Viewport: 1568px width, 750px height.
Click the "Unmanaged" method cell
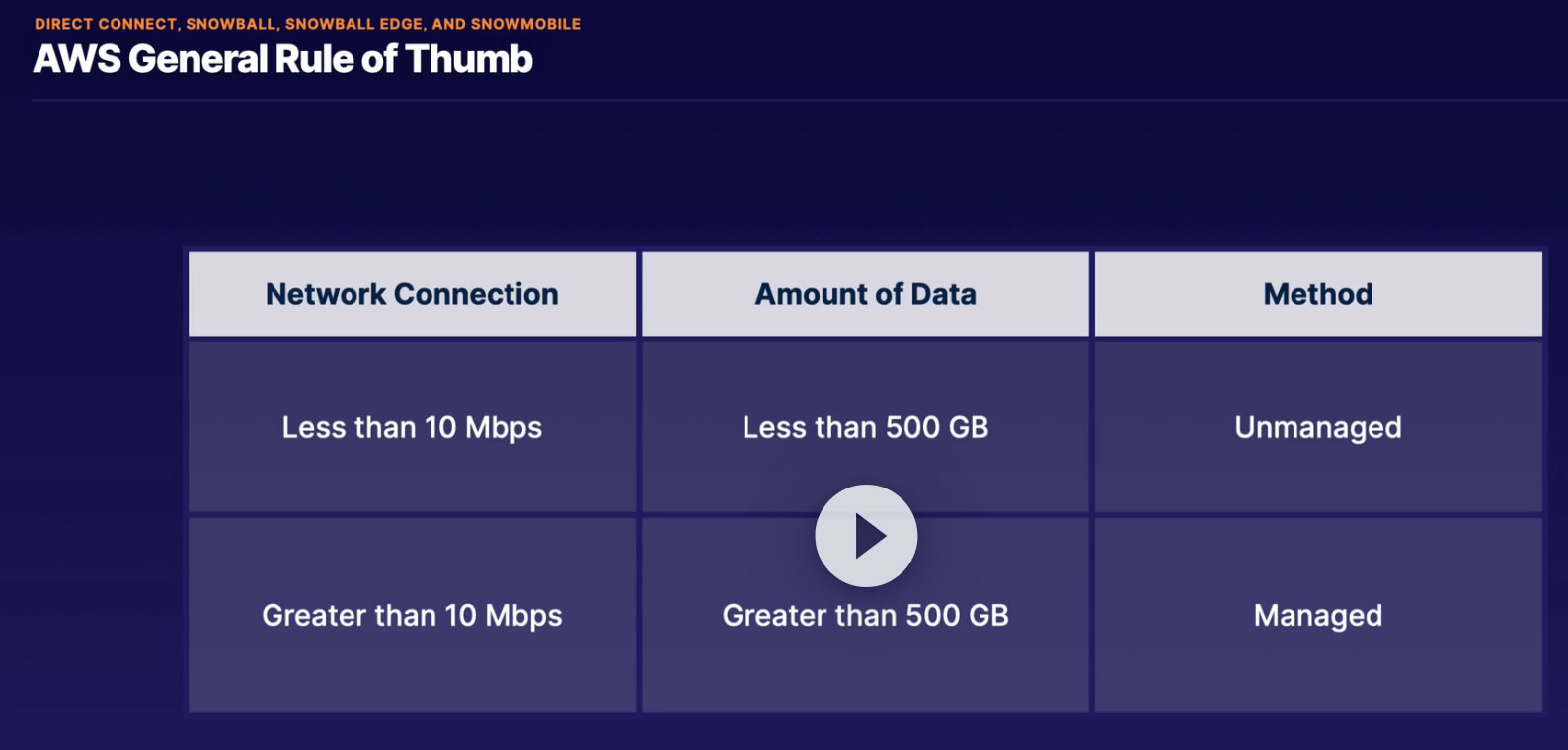[x=1318, y=427]
